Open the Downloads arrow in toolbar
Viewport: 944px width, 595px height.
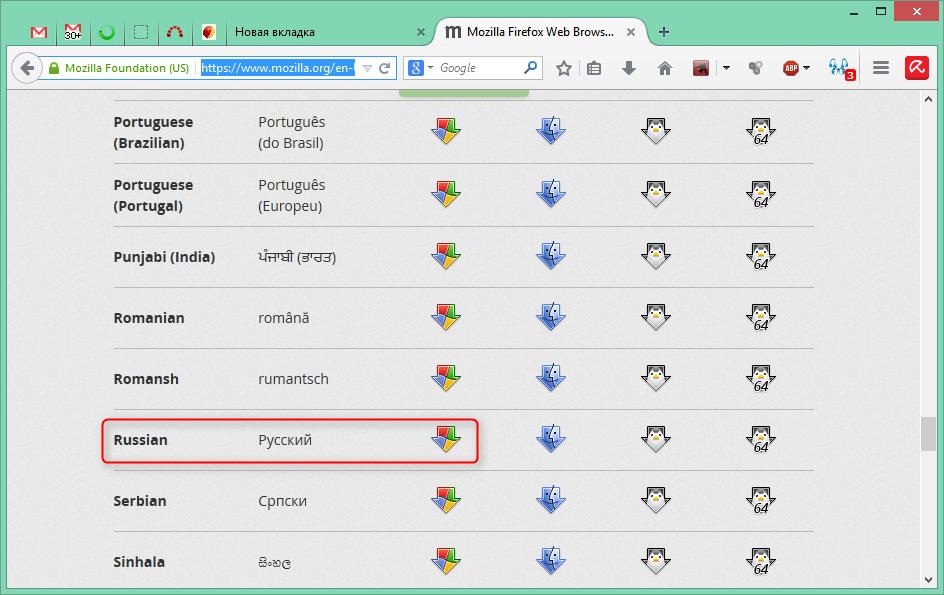(x=629, y=68)
